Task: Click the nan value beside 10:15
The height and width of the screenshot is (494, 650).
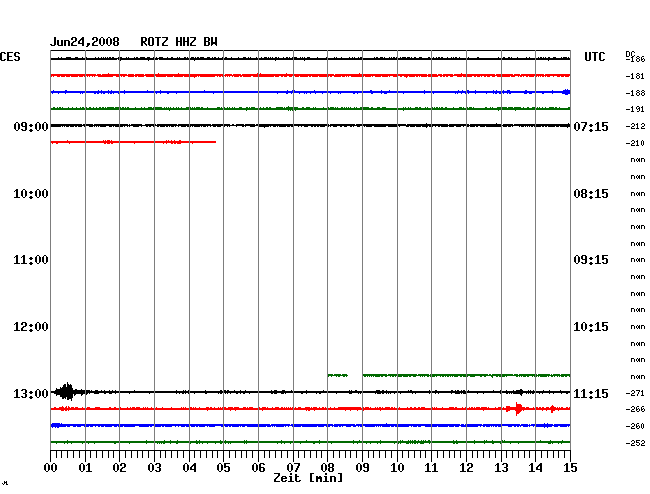Action: [638, 327]
